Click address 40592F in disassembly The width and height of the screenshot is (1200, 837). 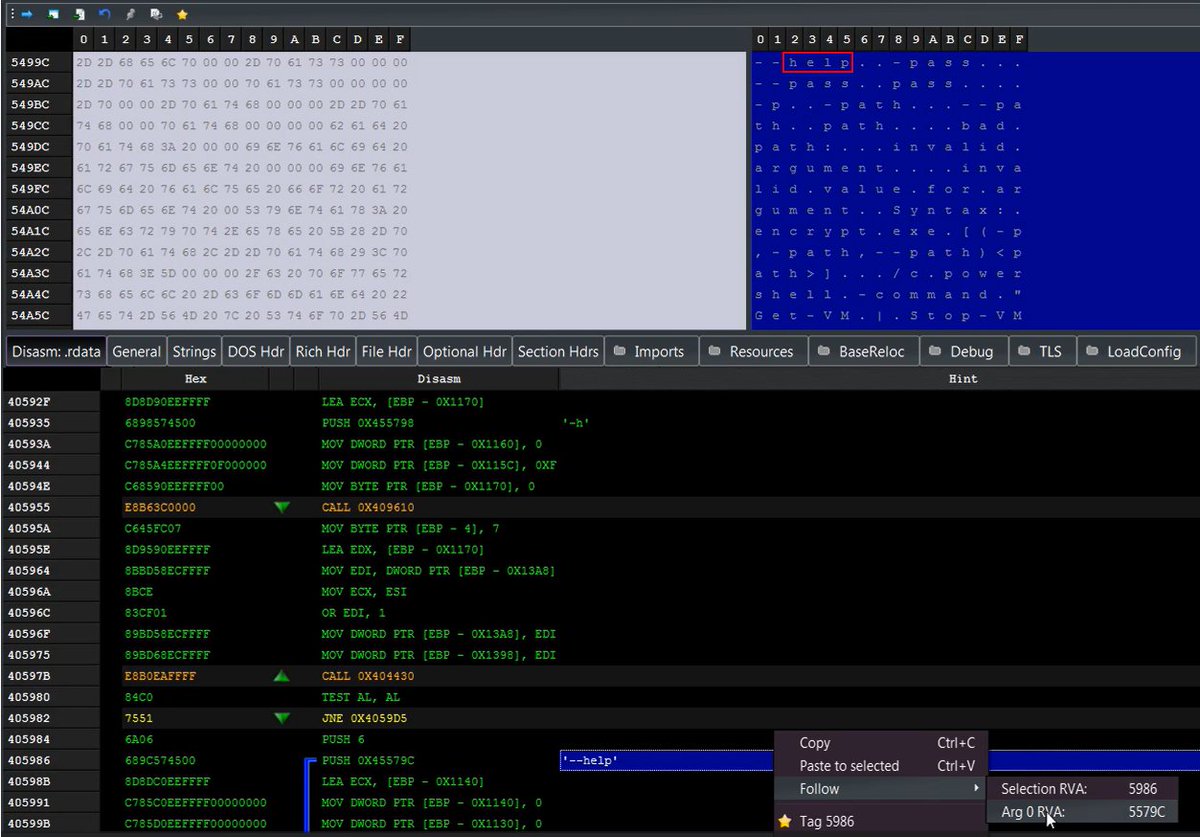click(27, 402)
